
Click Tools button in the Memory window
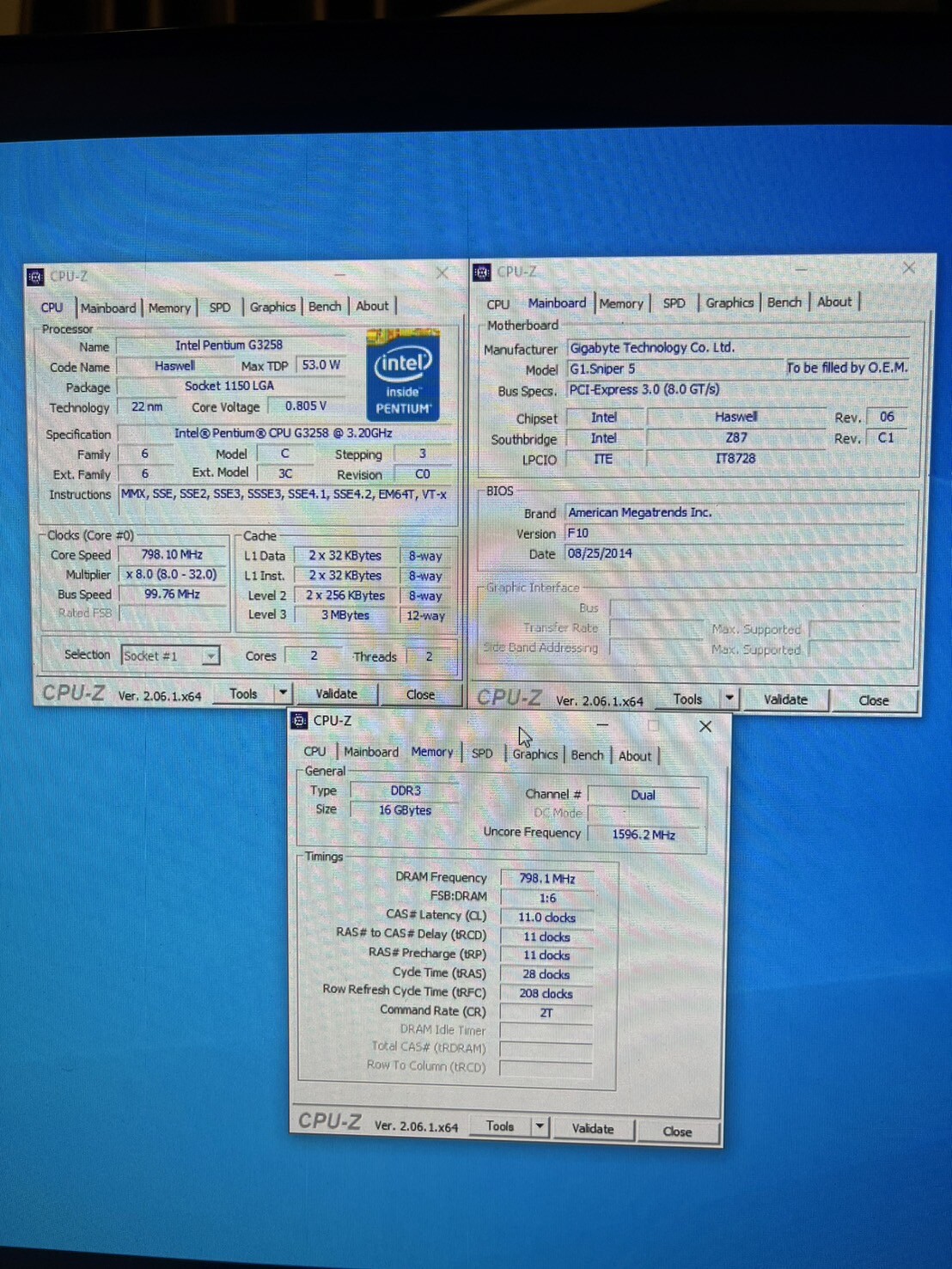click(500, 1126)
